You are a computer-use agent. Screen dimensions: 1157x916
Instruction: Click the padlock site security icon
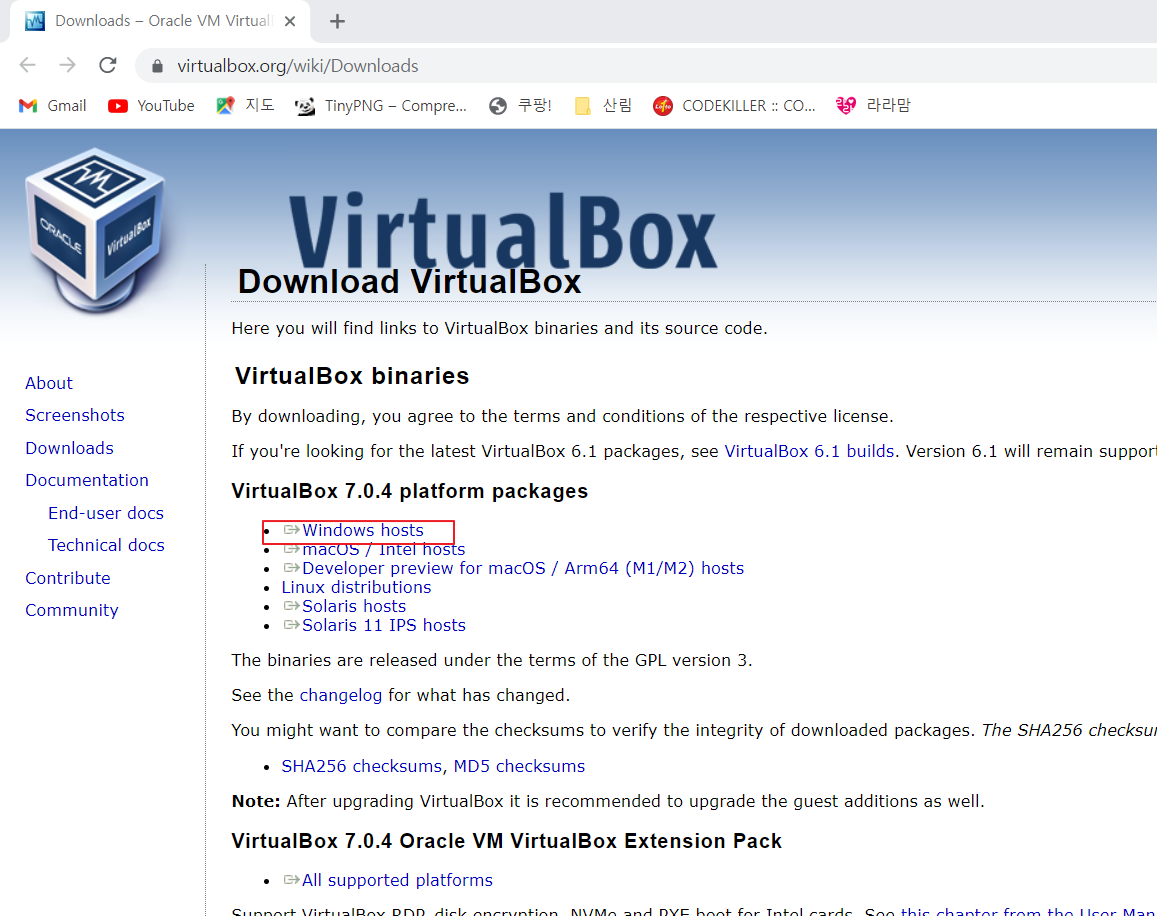pyautogui.click(x=157, y=66)
